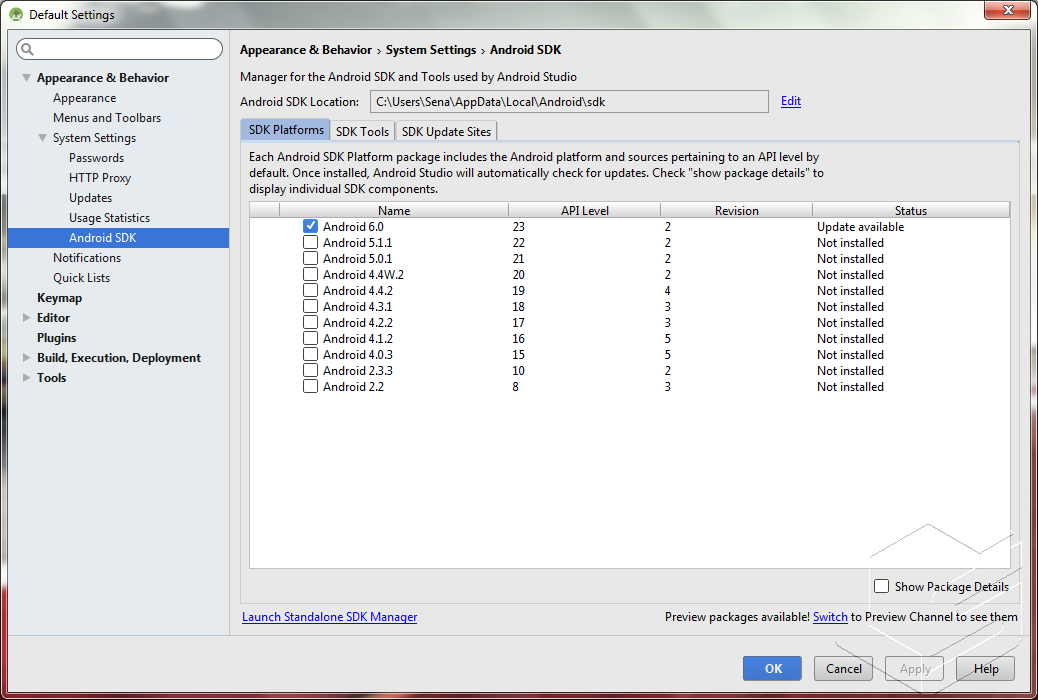Open the Updates settings page
Viewport: 1038px width, 700px height.
coord(91,197)
